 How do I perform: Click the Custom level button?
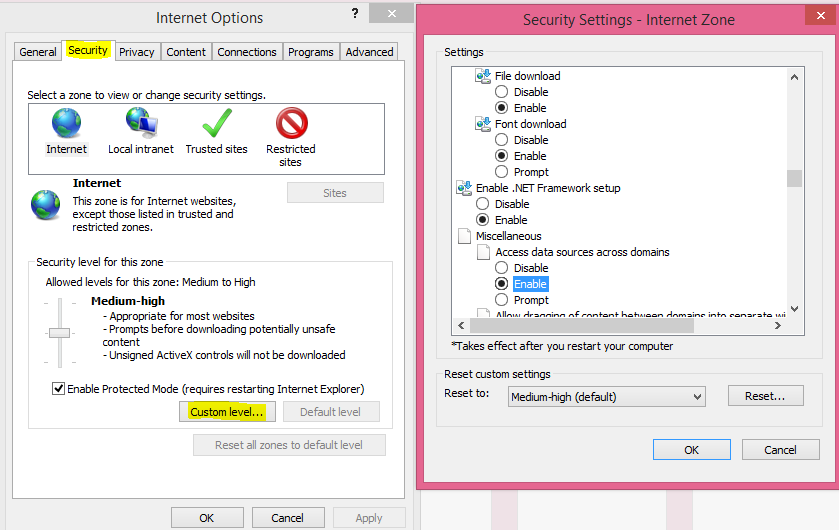click(227, 412)
